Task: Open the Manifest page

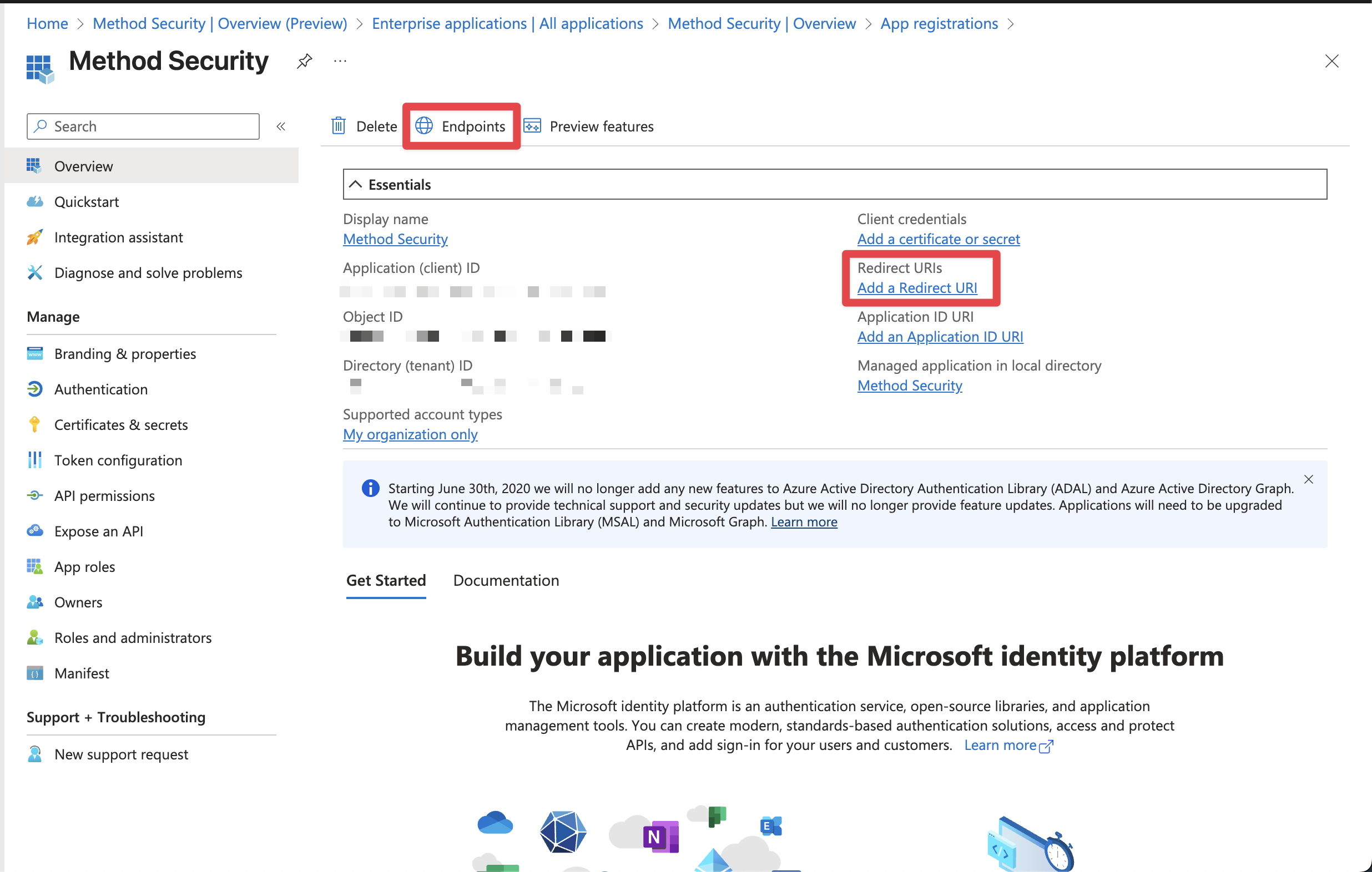Action: coord(82,673)
